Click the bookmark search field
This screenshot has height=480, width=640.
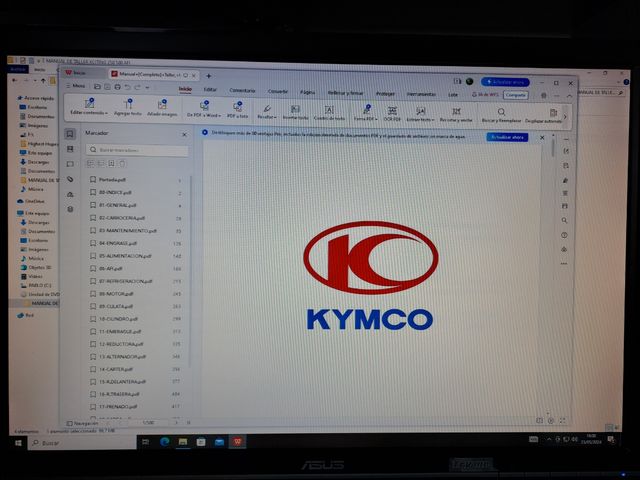click(x=137, y=150)
